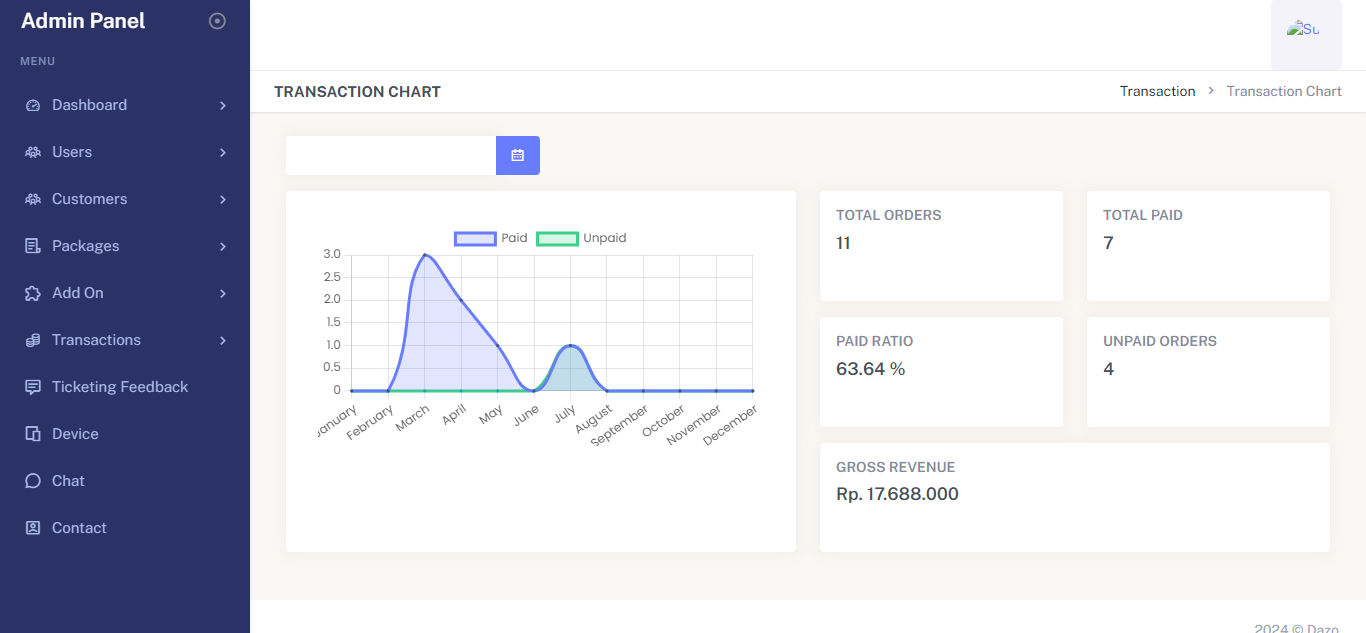Image resolution: width=1366 pixels, height=633 pixels.
Task: Expand the Customers submenu chevron
Action: tap(223, 199)
